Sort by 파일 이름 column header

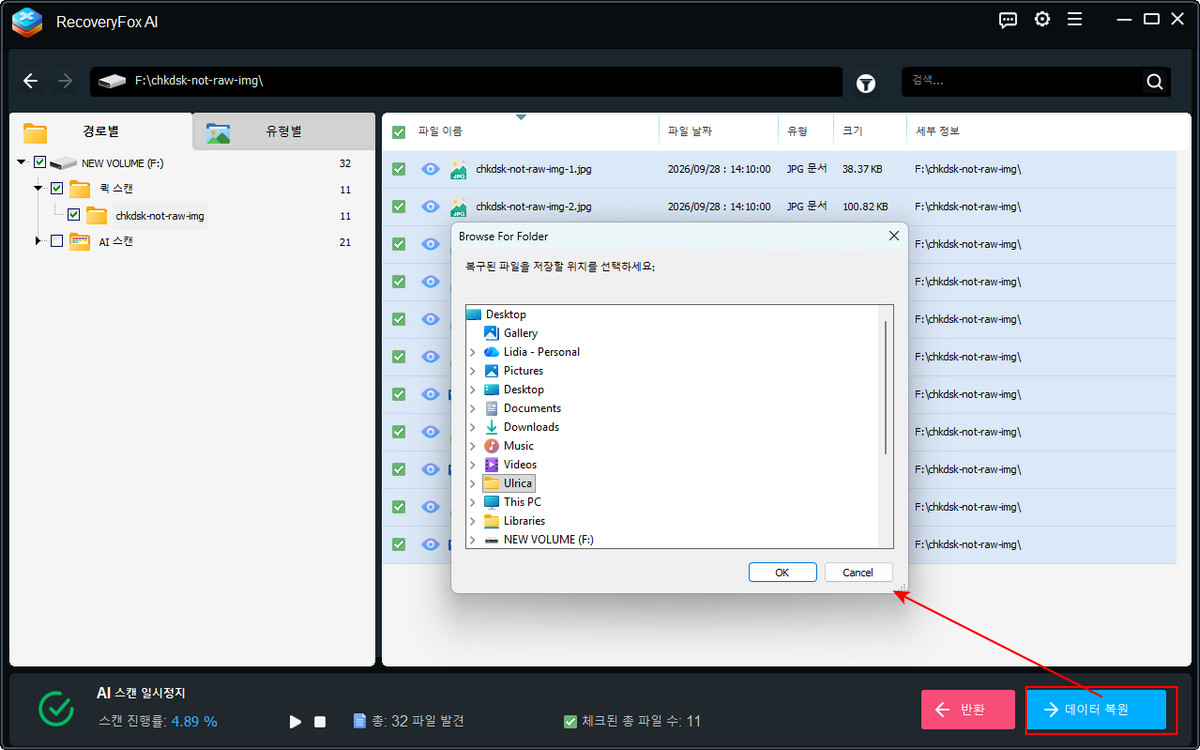pos(440,132)
